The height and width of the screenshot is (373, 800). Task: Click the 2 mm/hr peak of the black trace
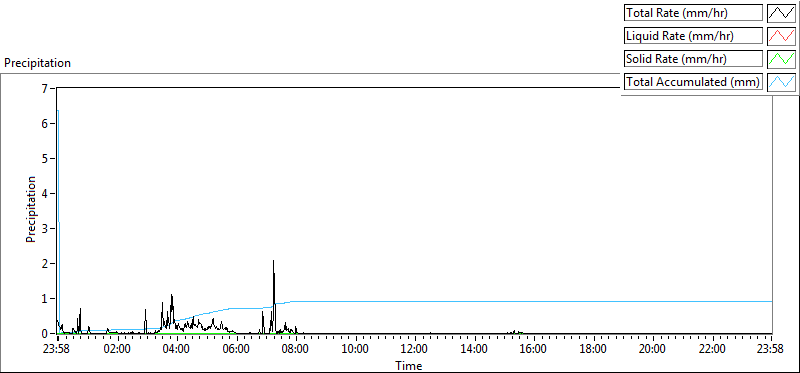pos(273,261)
